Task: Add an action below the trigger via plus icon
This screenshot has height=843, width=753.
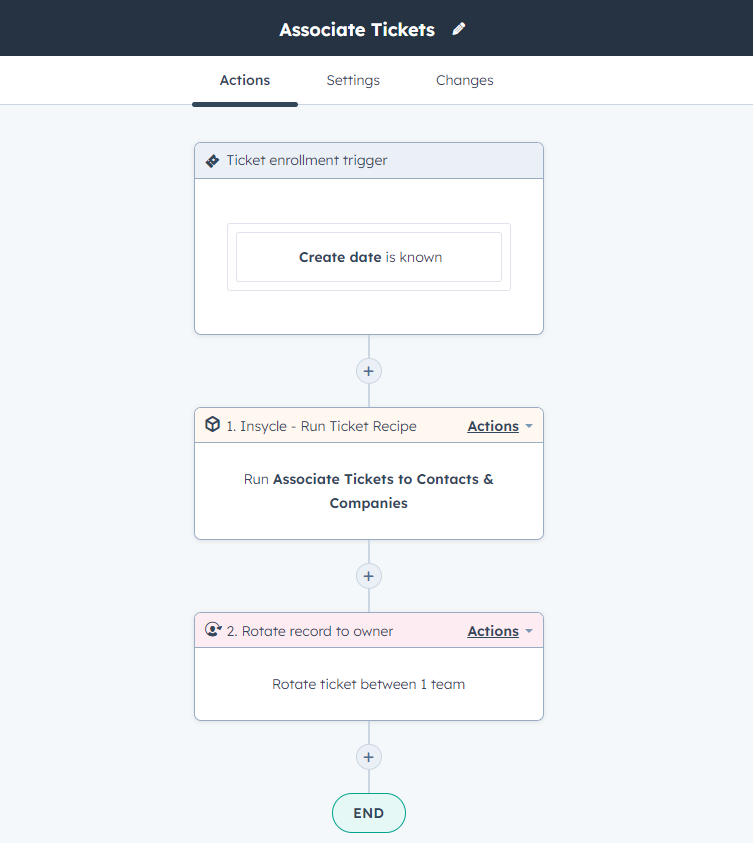Action: pos(368,370)
